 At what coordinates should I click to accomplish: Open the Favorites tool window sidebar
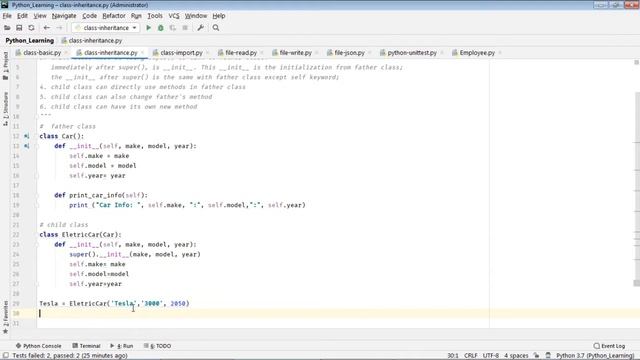pyautogui.click(x=5, y=318)
